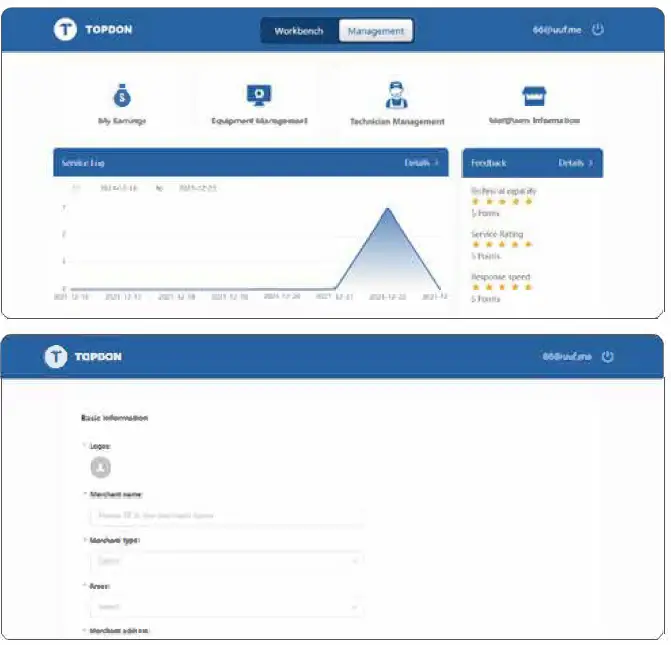671x645 pixels.
Task: Click the account email in the lower page header
Action: (567, 357)
